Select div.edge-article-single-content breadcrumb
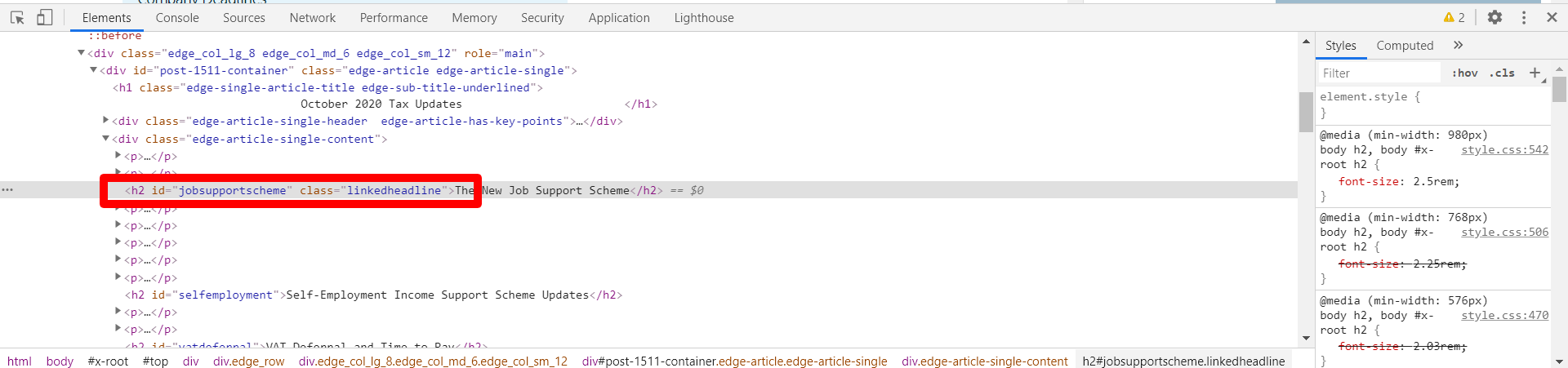 (x=985, y=361)
